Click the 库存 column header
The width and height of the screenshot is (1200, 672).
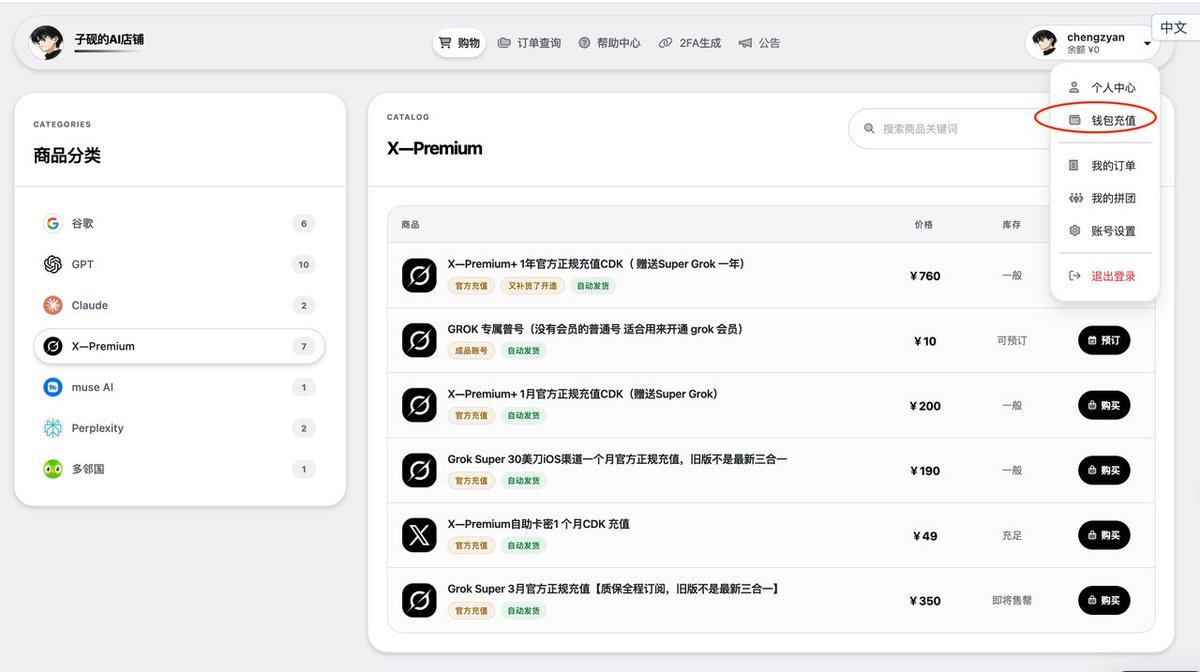[x=1012, y=225]
